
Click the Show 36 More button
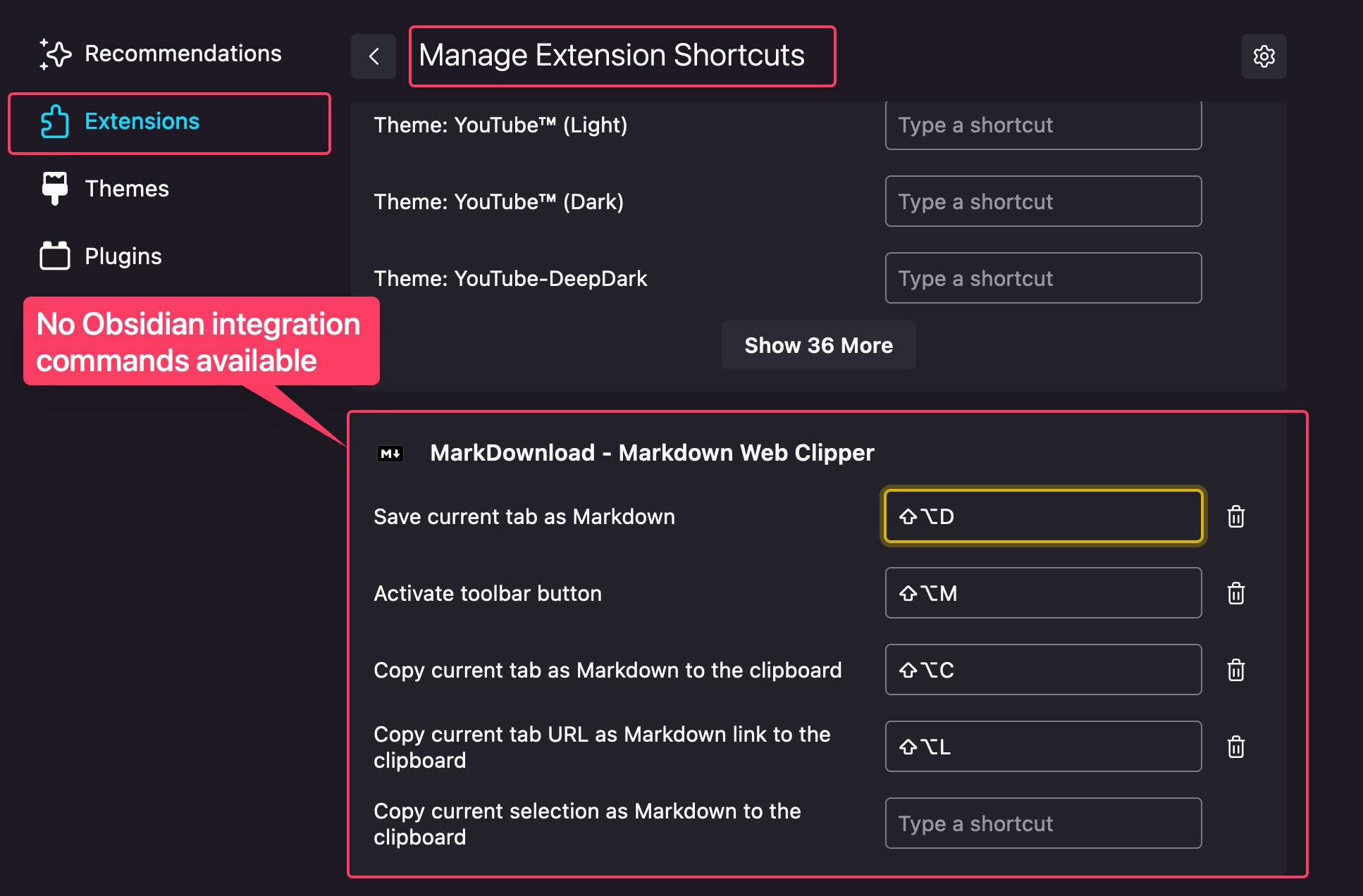click(818, 344)
